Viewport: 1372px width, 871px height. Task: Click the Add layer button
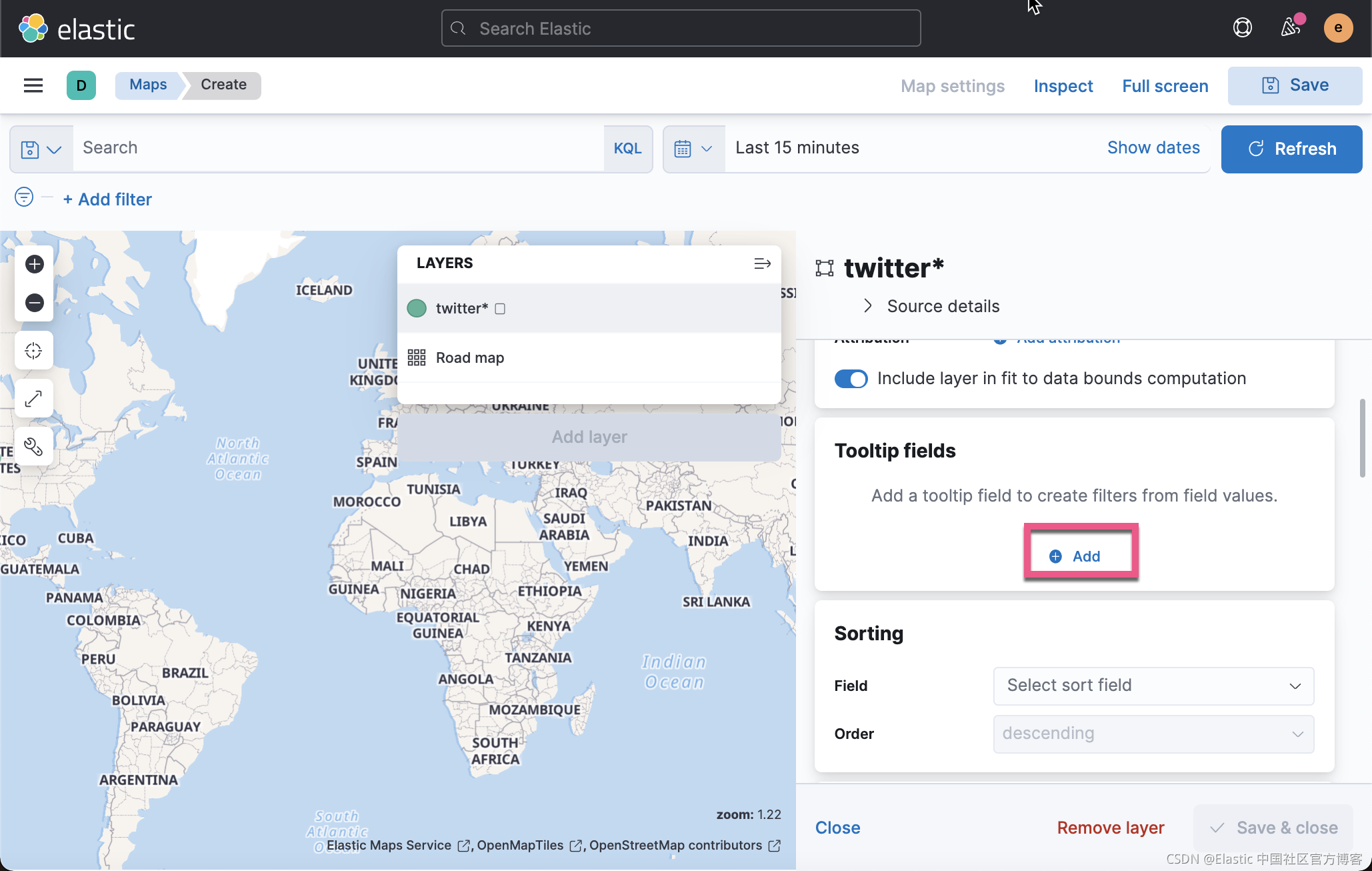tap(589, 437)
